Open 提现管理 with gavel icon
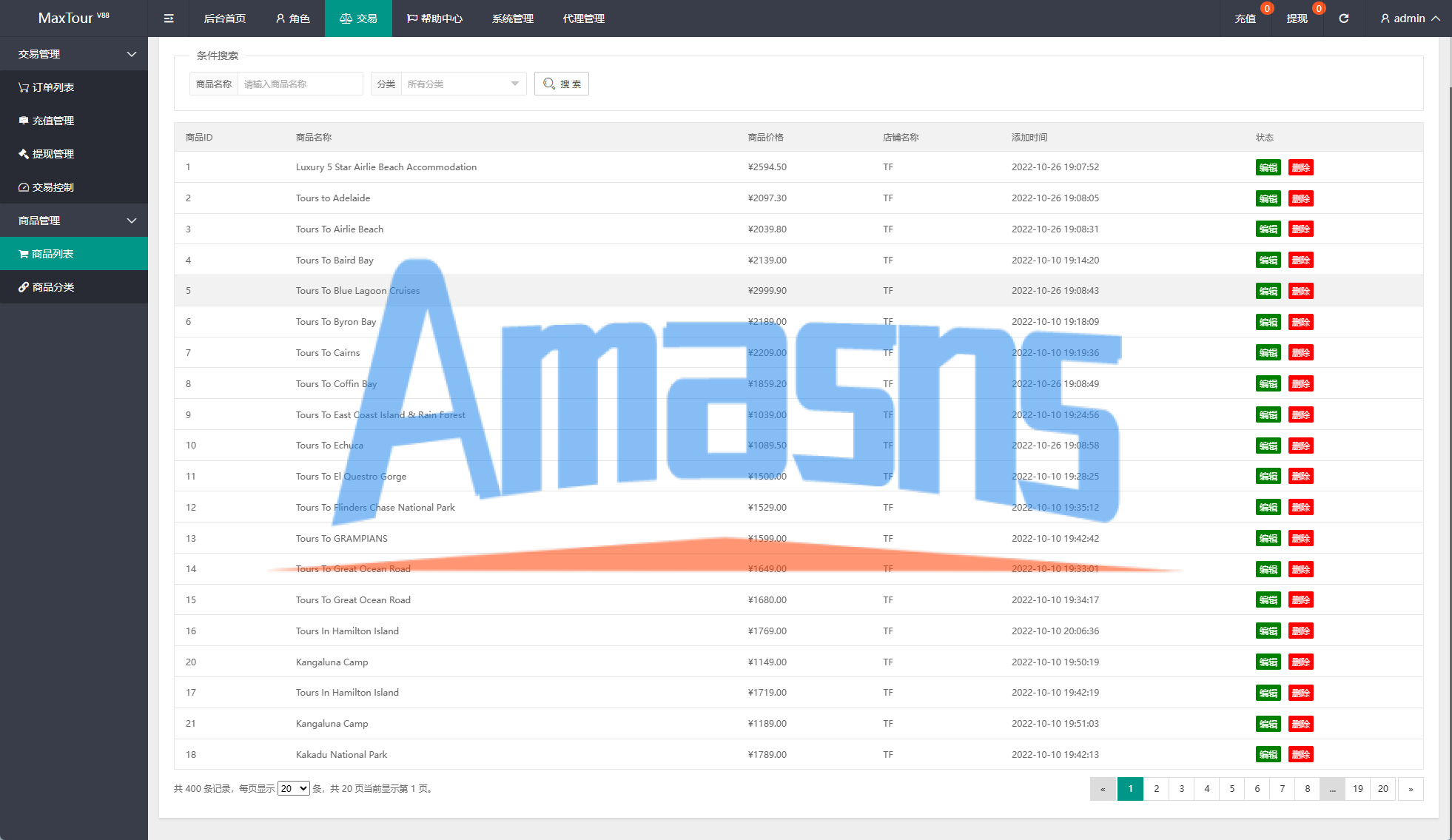Screen dimensions: 1452x840 tap(53, 154)
